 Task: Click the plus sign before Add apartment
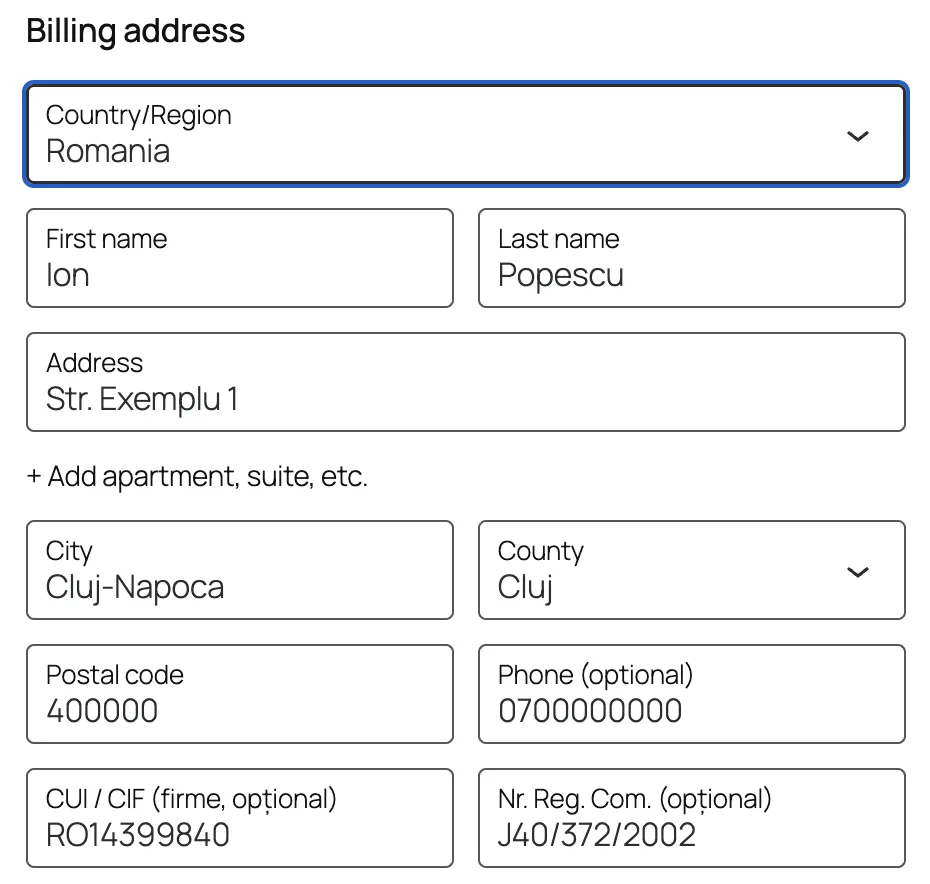click(34, 476)
